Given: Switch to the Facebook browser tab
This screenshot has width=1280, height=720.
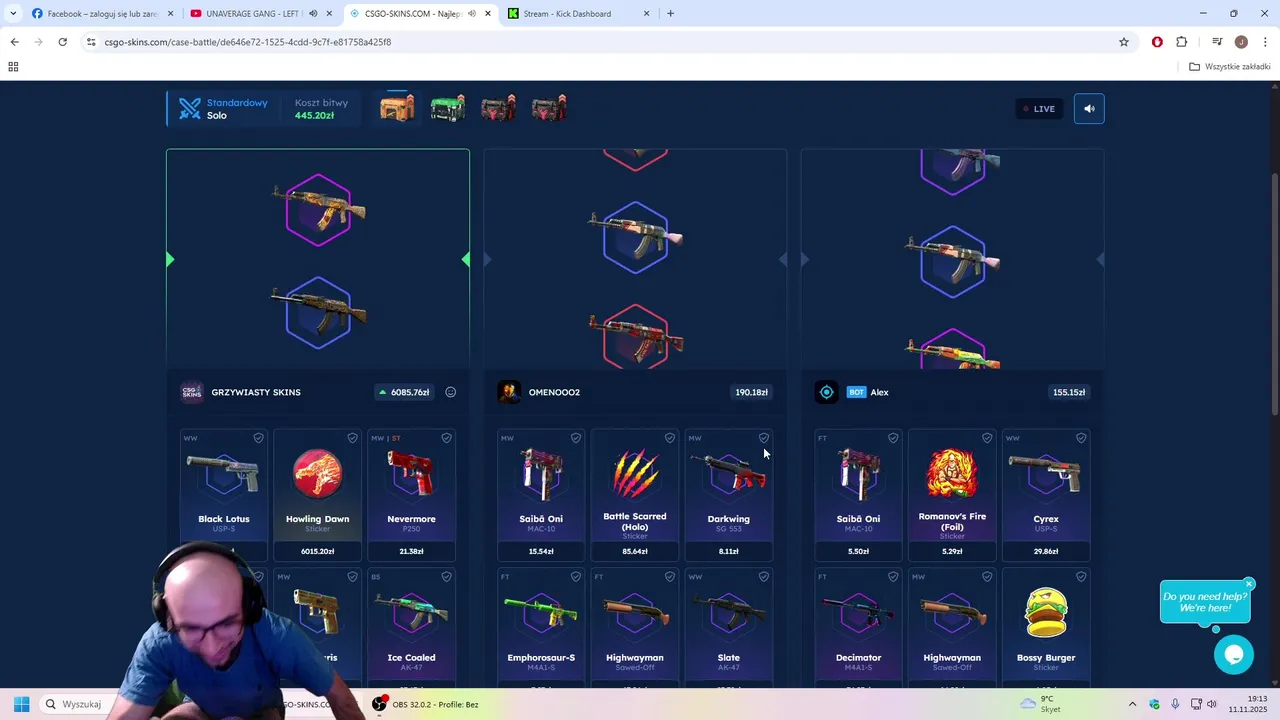Looking at the screenshot, I should point(102,14).
